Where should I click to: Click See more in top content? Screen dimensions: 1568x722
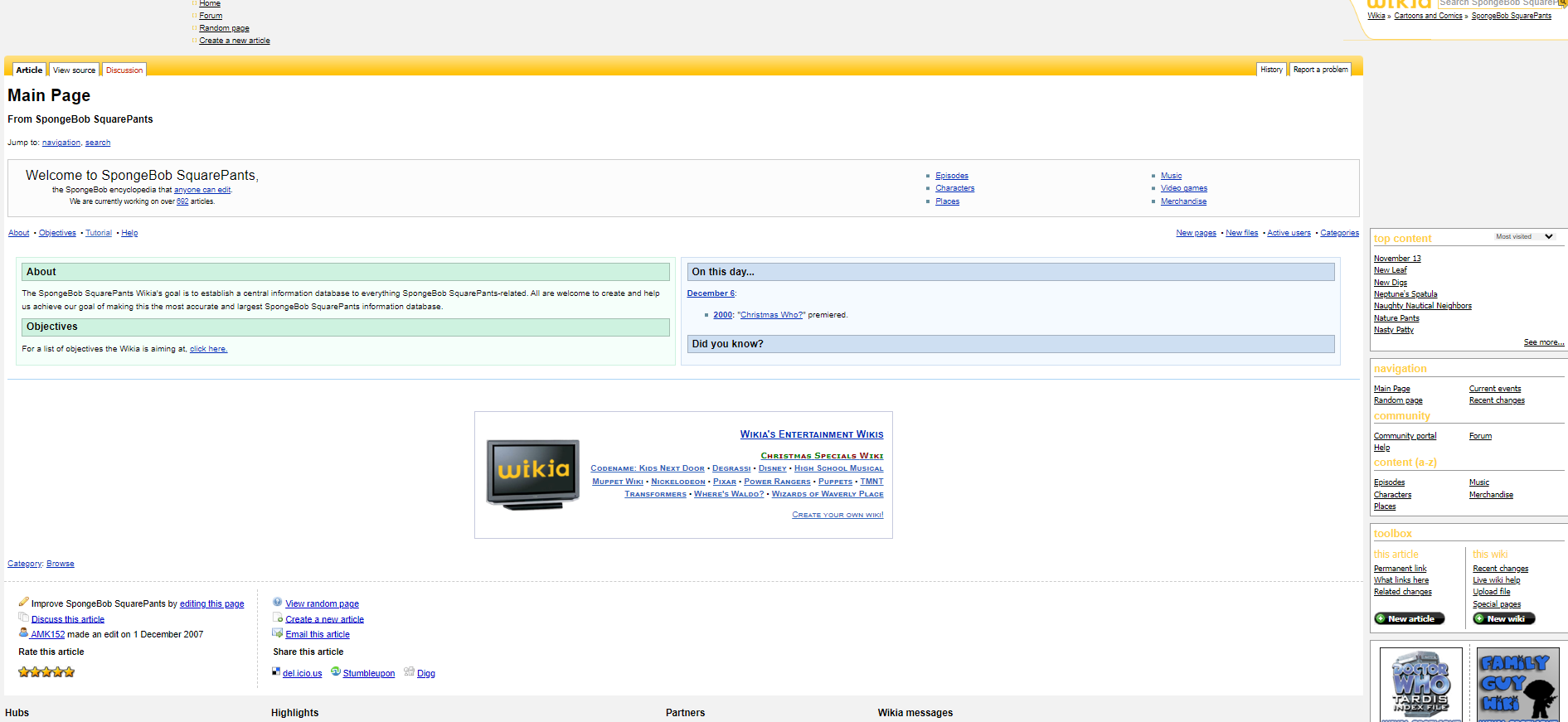coord(1544,342)
